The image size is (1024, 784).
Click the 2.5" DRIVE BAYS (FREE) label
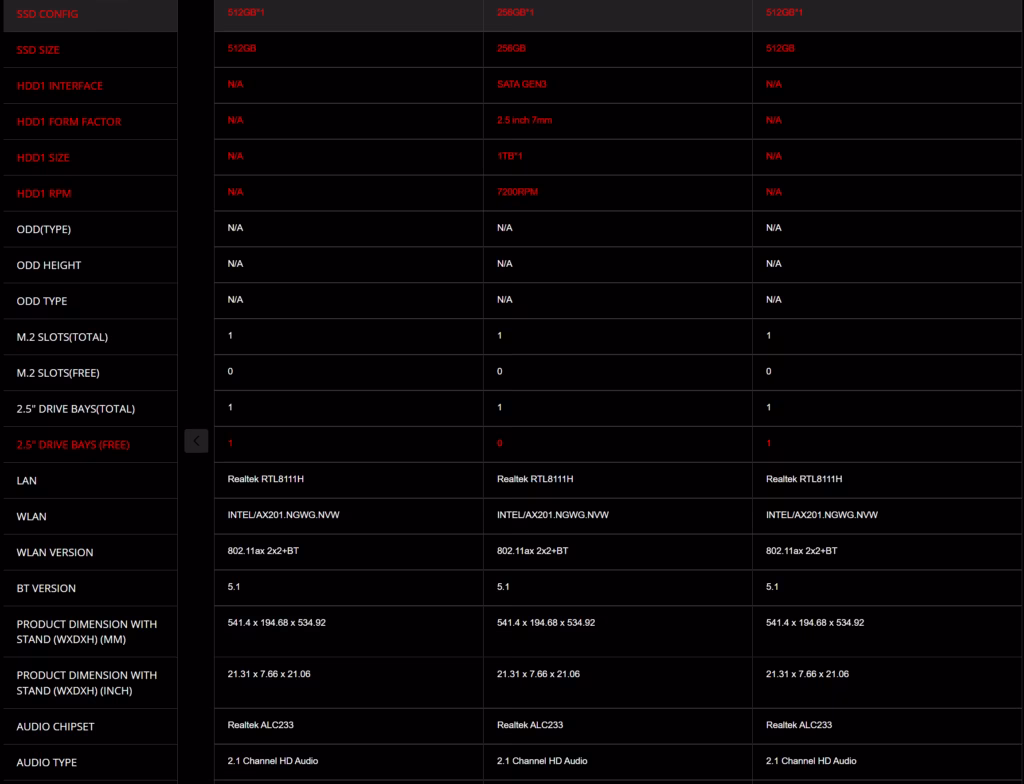(x=73, y=444)
